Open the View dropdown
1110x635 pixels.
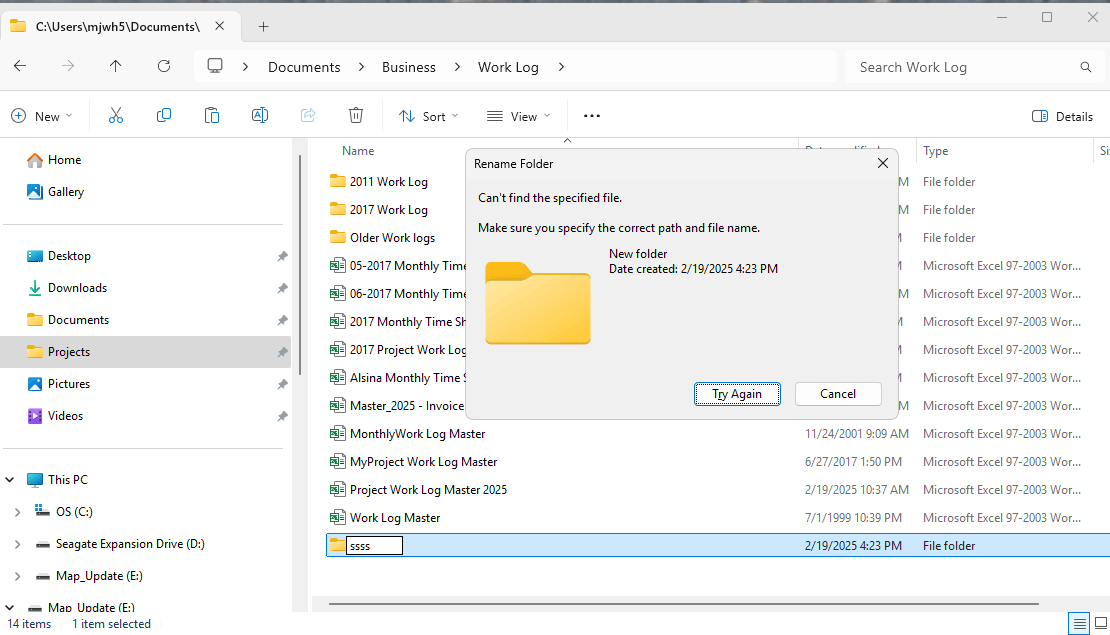point(517,116)
